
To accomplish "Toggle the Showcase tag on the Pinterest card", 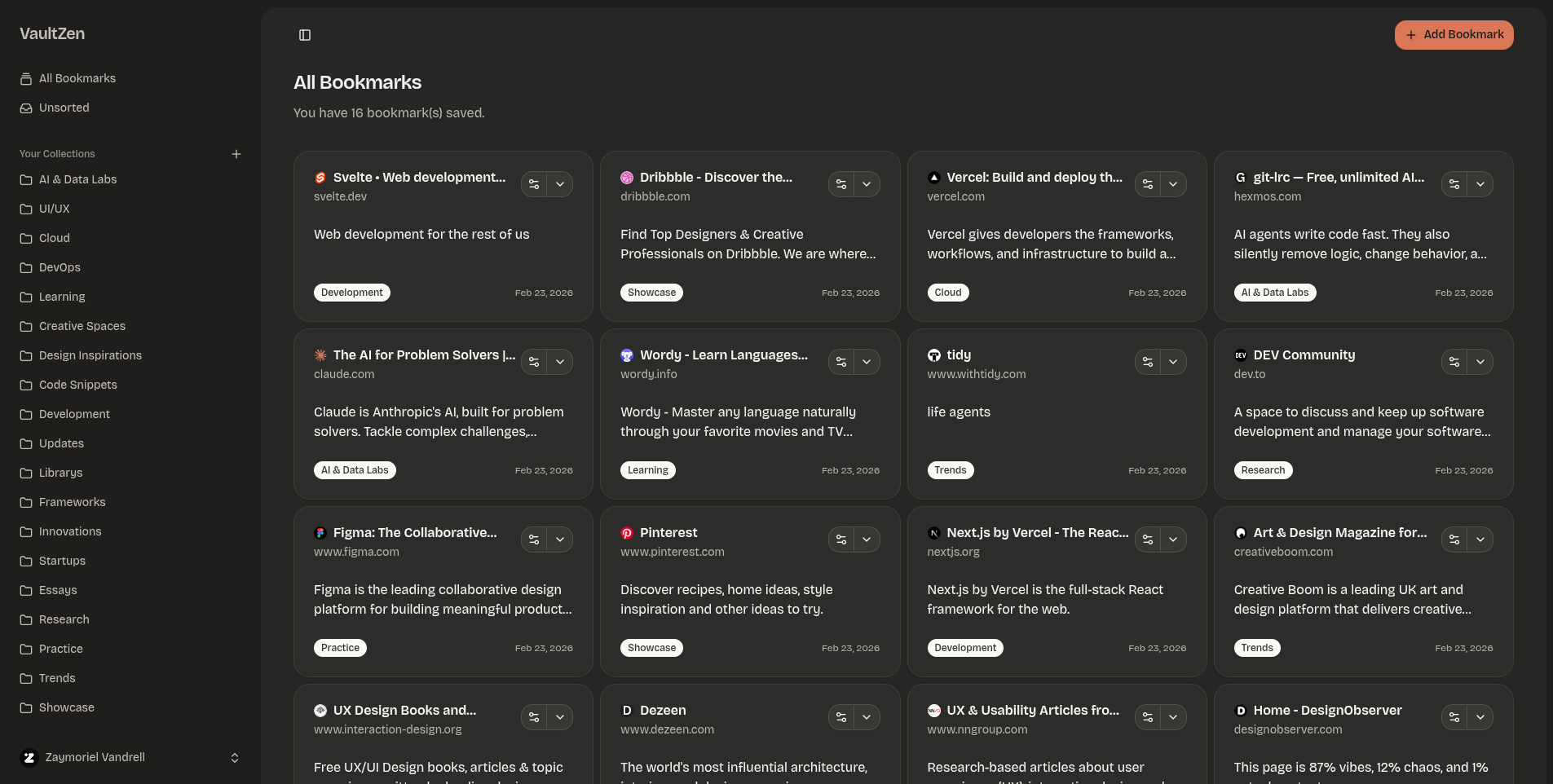I will click(651, 647).
